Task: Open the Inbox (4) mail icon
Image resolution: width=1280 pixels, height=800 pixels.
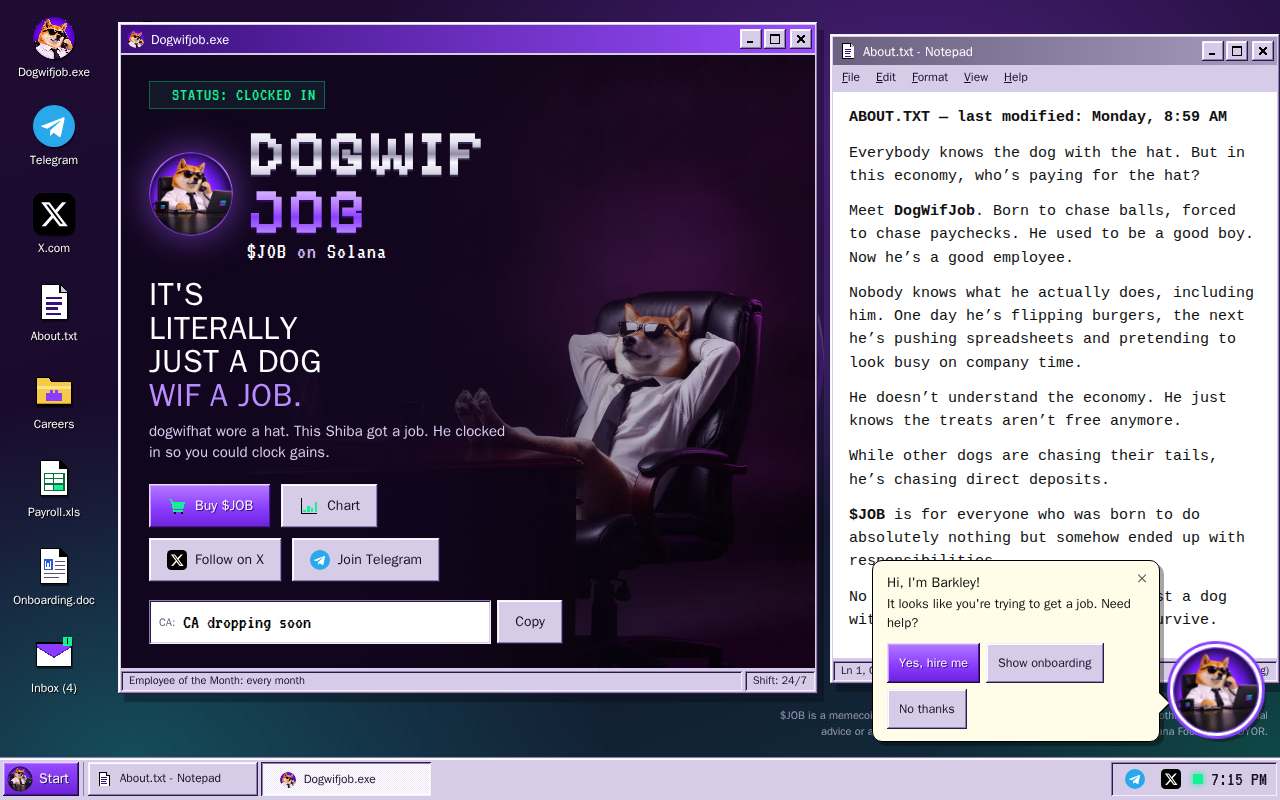Action: click(54, 664)
